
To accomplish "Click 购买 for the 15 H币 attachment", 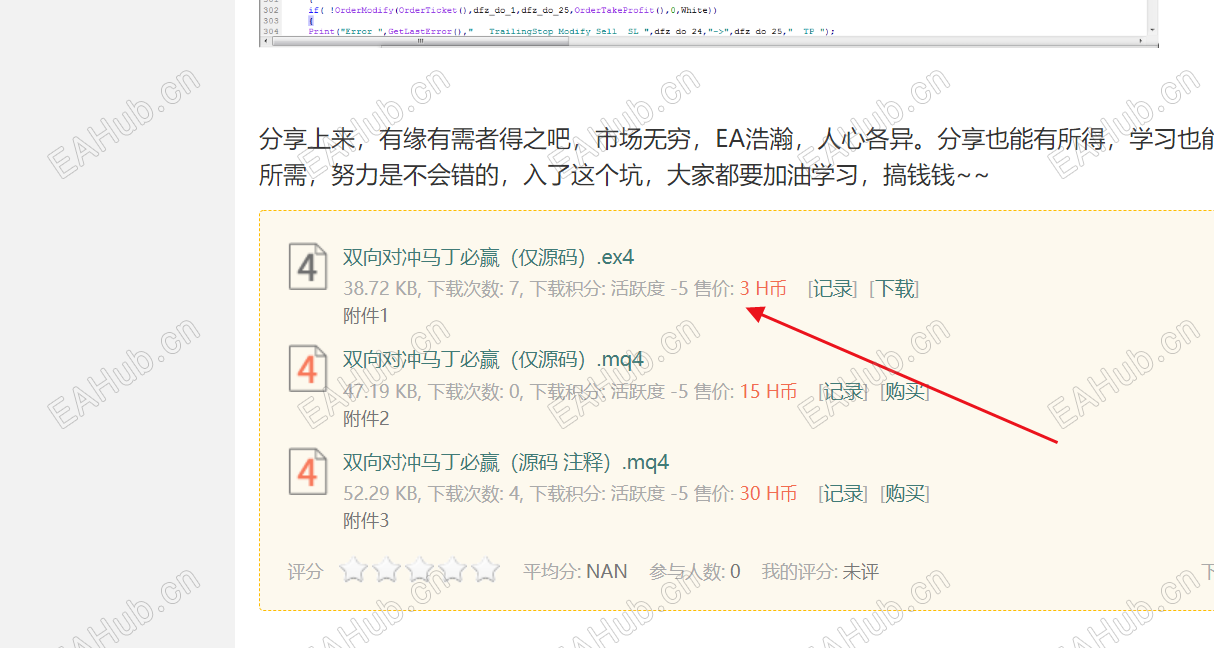I will point(905,391).
